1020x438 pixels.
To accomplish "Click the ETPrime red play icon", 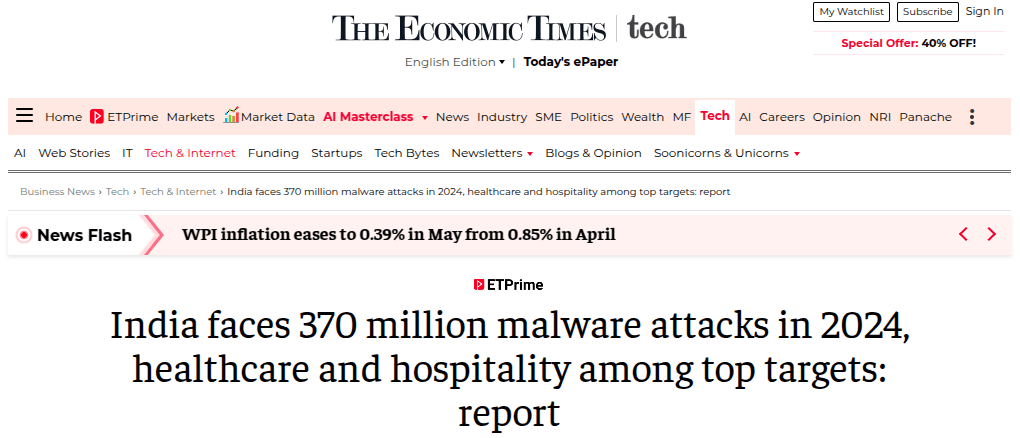I will (97, 117).
